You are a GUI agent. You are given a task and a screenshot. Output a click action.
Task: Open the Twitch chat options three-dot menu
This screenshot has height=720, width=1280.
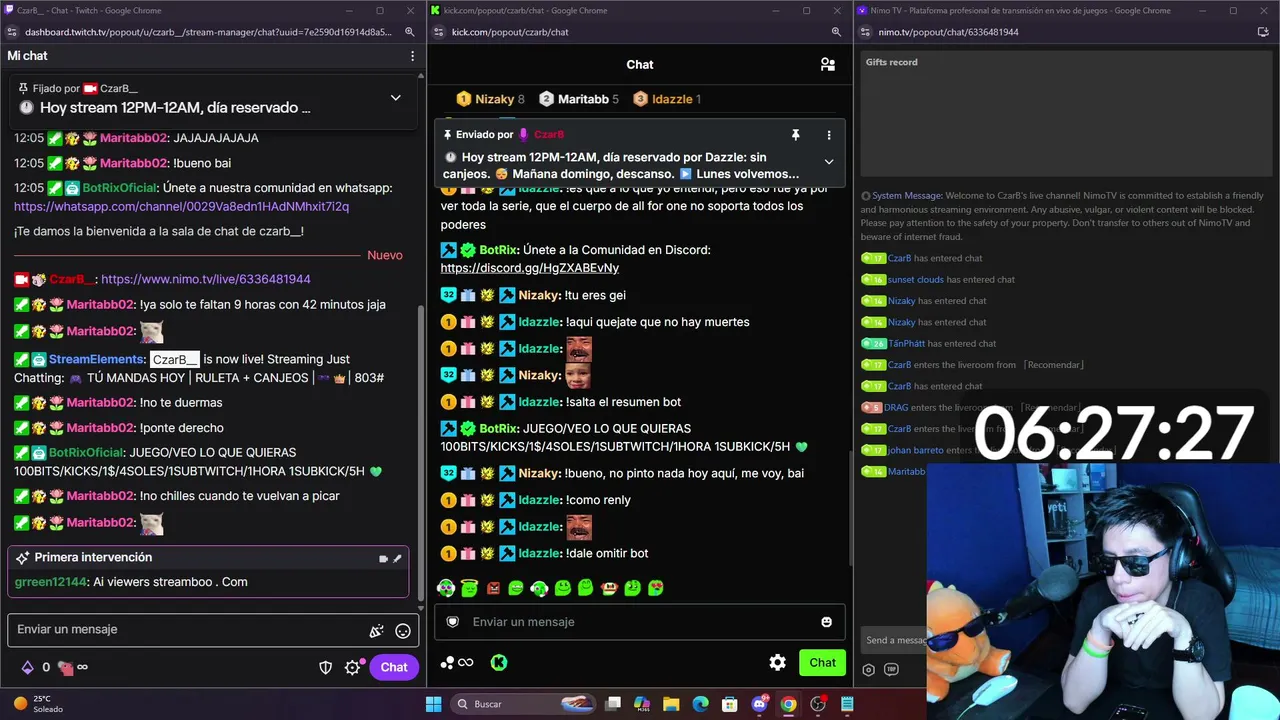(412, 56)
